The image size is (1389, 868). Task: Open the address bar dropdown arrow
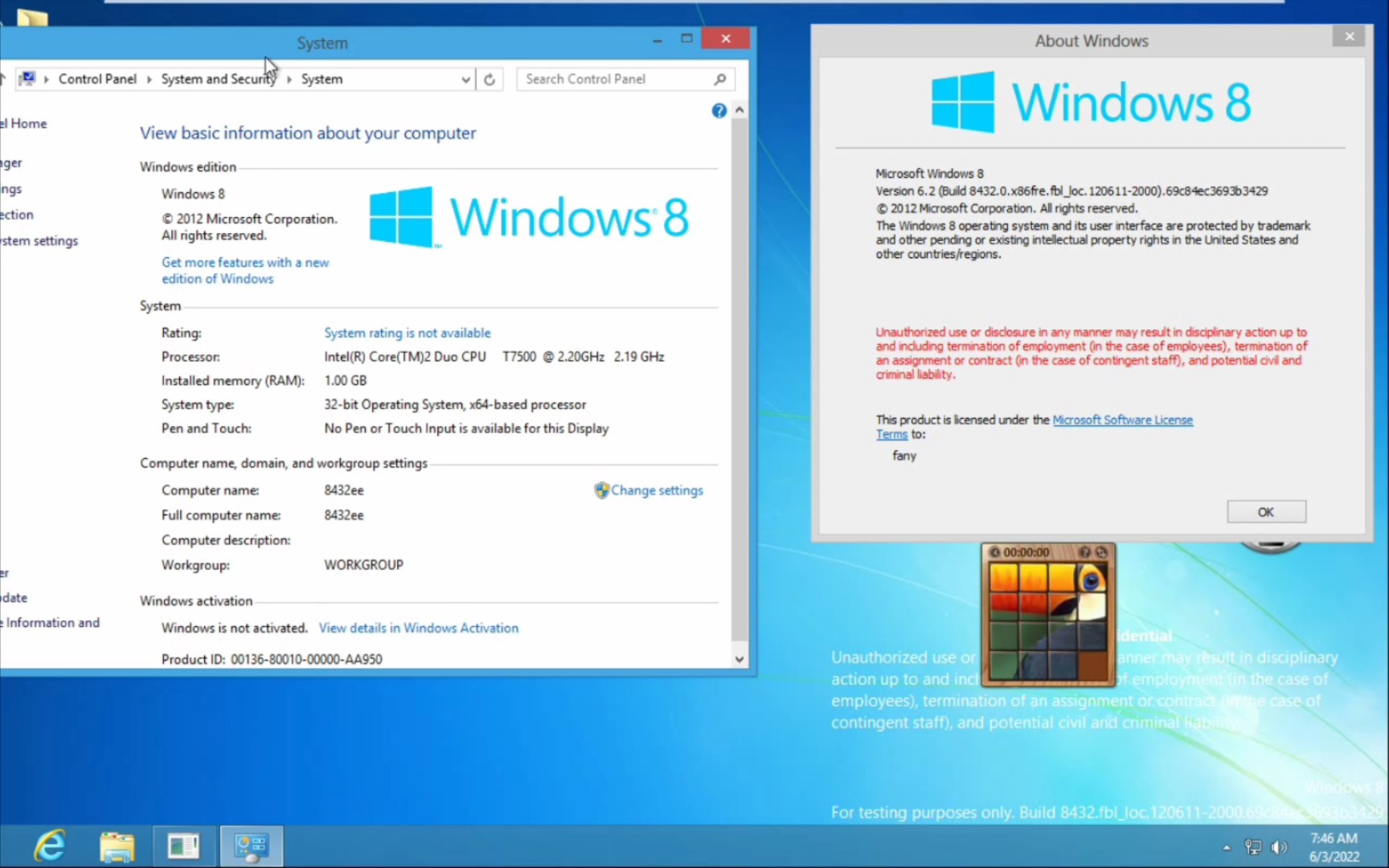click(466, 79)
